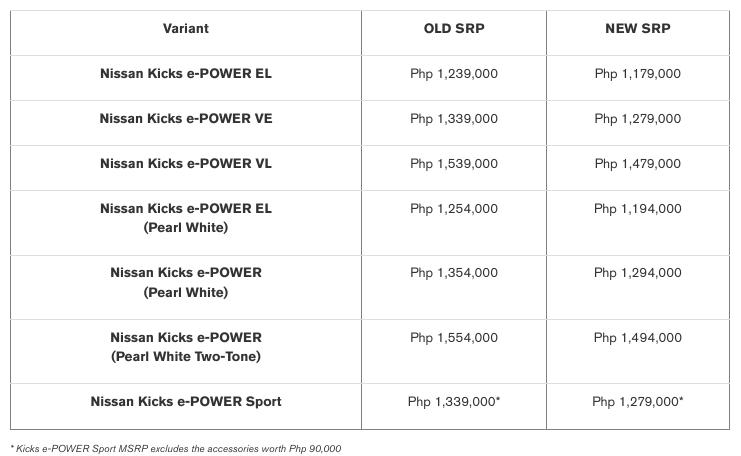Click the old price Php 1,554,000

tap(453, 338)
